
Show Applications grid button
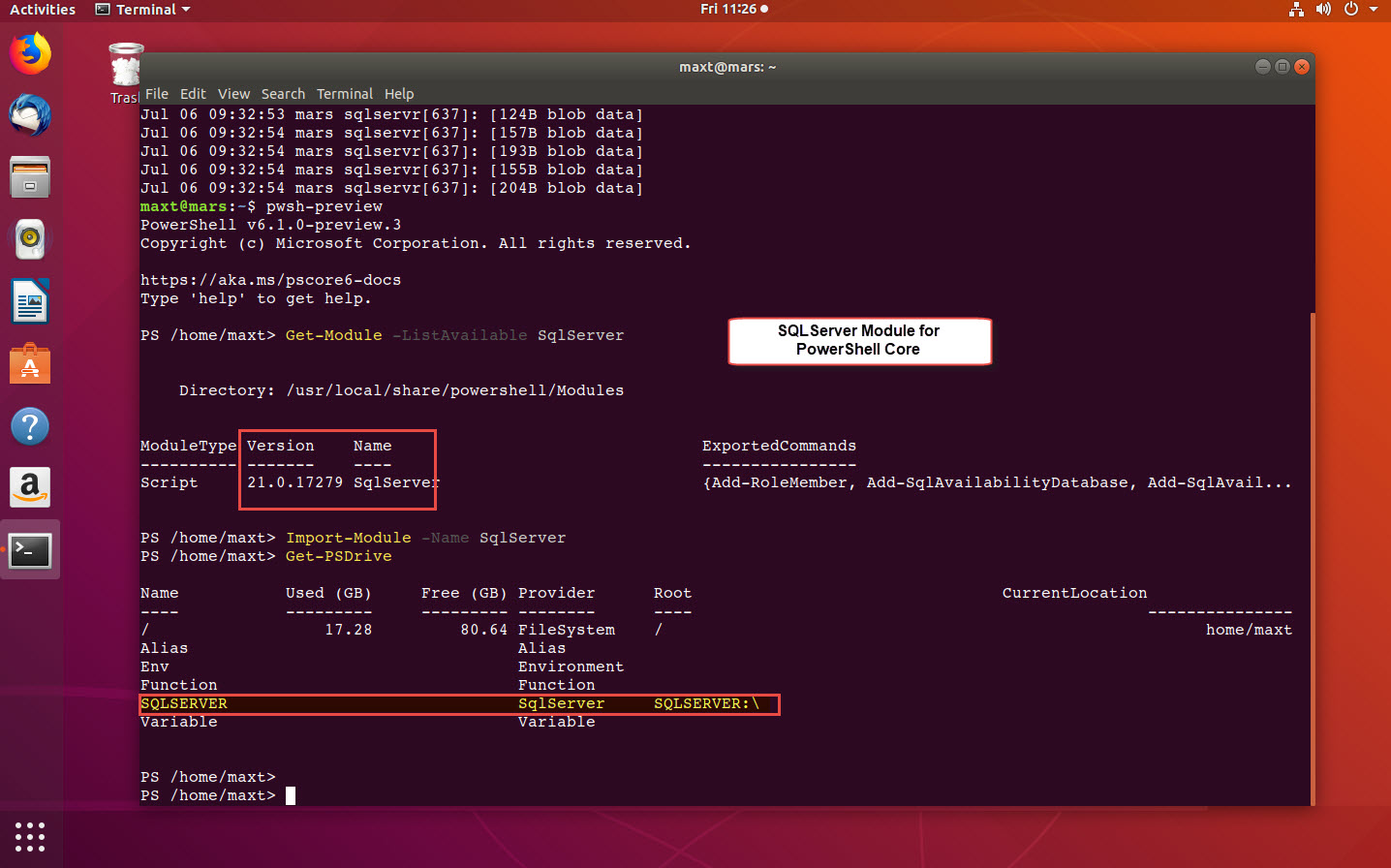click(x=30, y=836)
